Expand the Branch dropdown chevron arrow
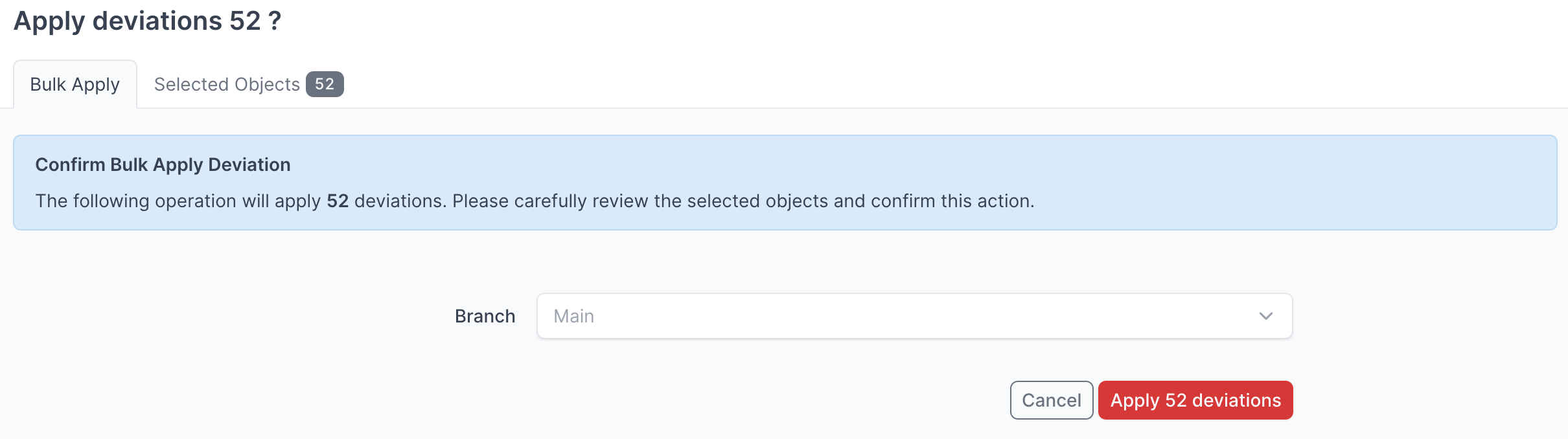The width and height of the screenshot is (1568, 439). [x=1265, y=316]
